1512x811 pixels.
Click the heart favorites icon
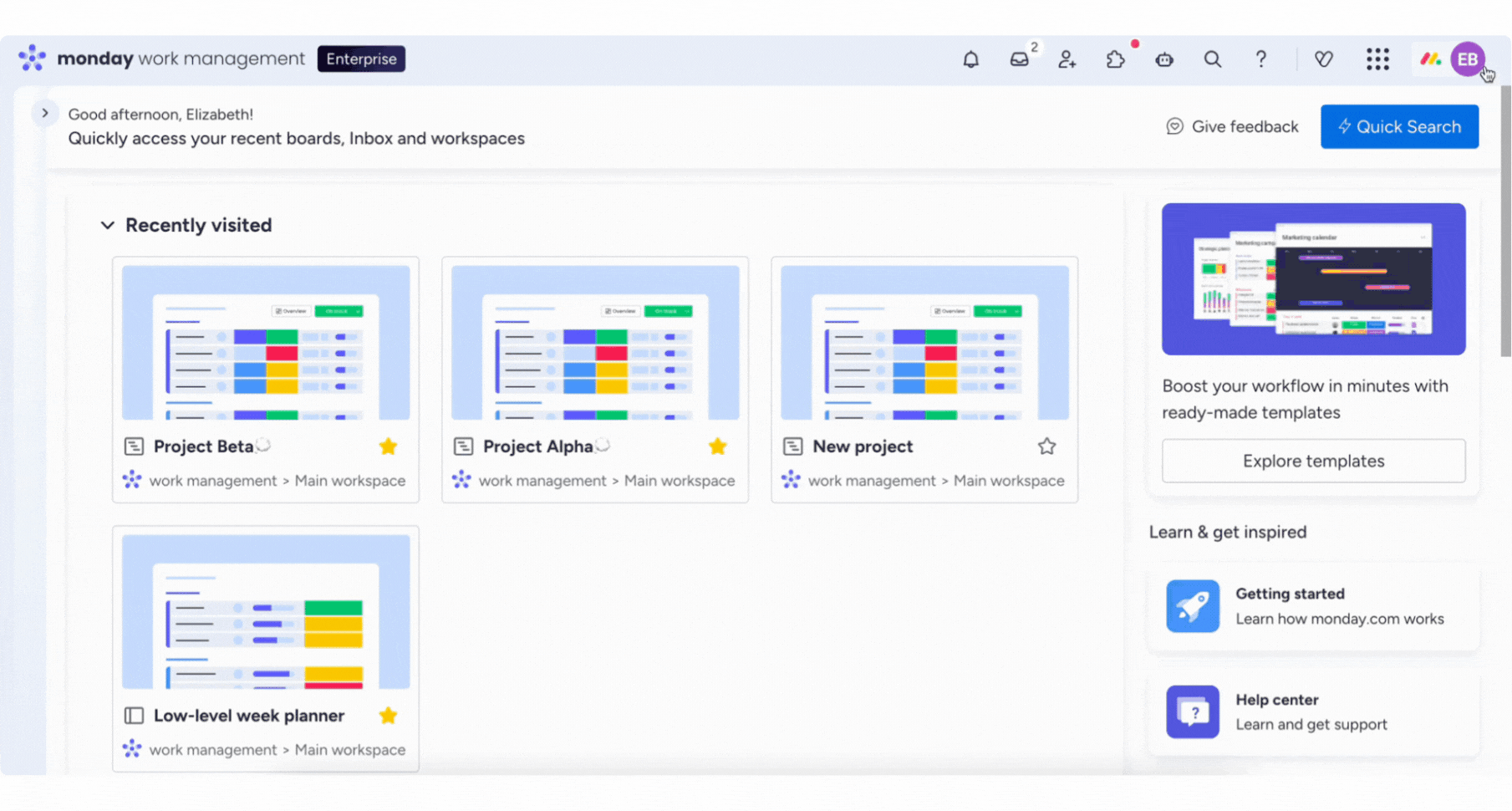click(x=1324, y=59)
